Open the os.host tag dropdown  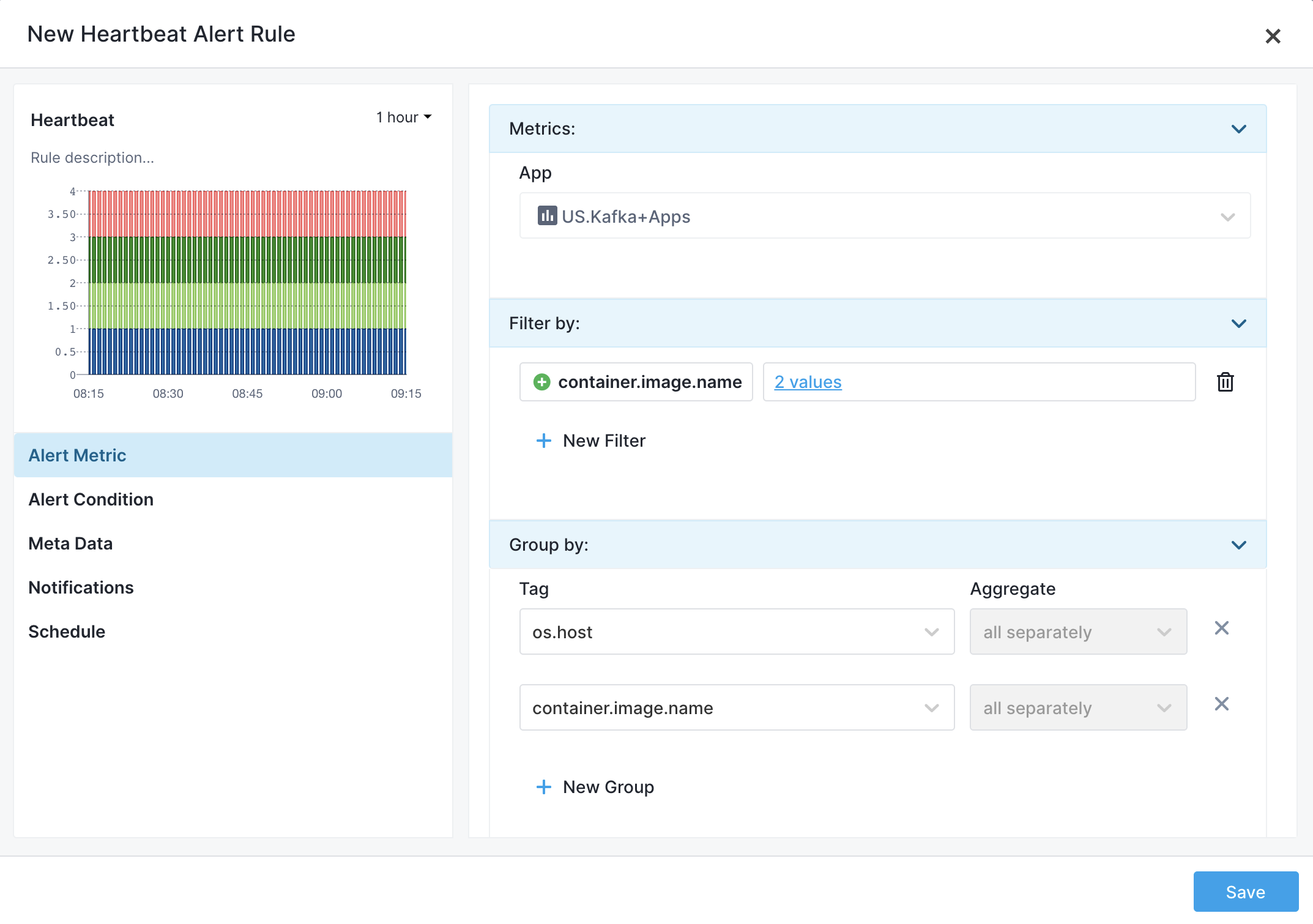coord(737,632)
